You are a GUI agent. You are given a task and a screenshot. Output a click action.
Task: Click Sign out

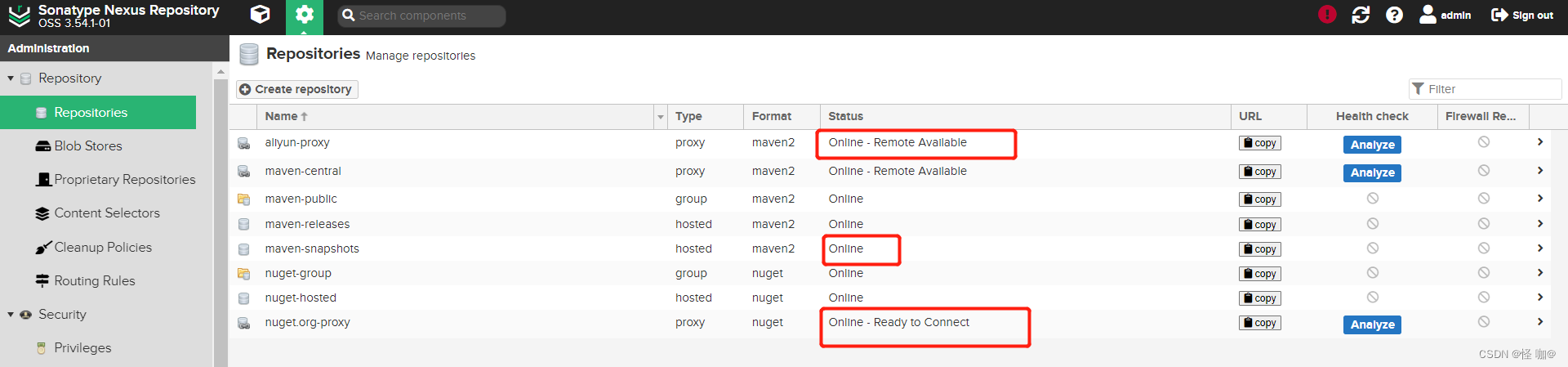coord(1522,15)
